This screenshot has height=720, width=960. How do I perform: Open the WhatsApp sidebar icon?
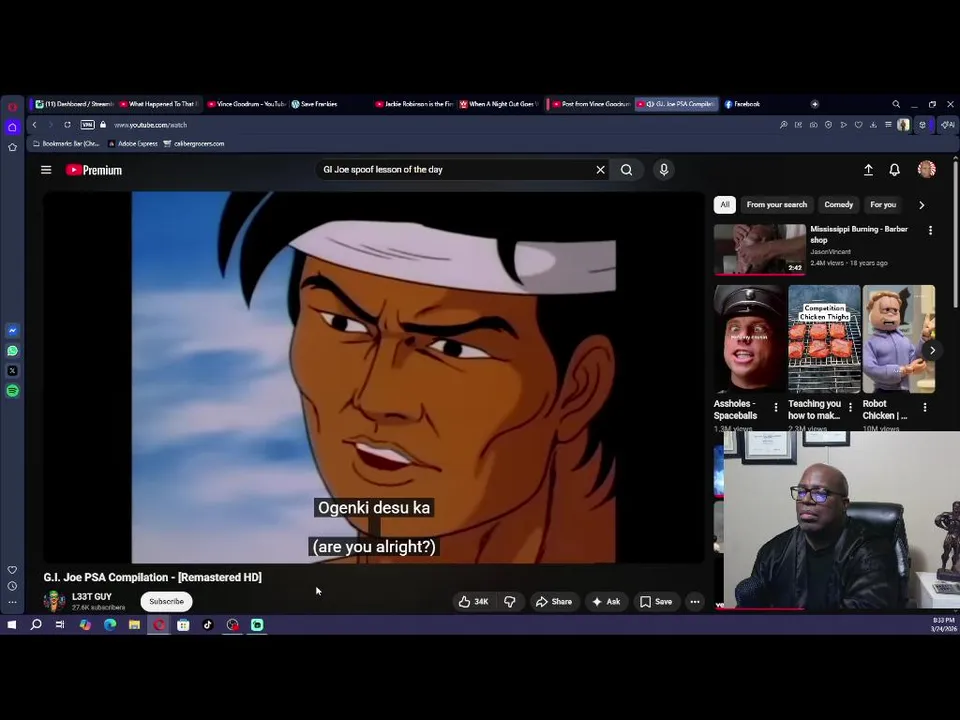12,350
